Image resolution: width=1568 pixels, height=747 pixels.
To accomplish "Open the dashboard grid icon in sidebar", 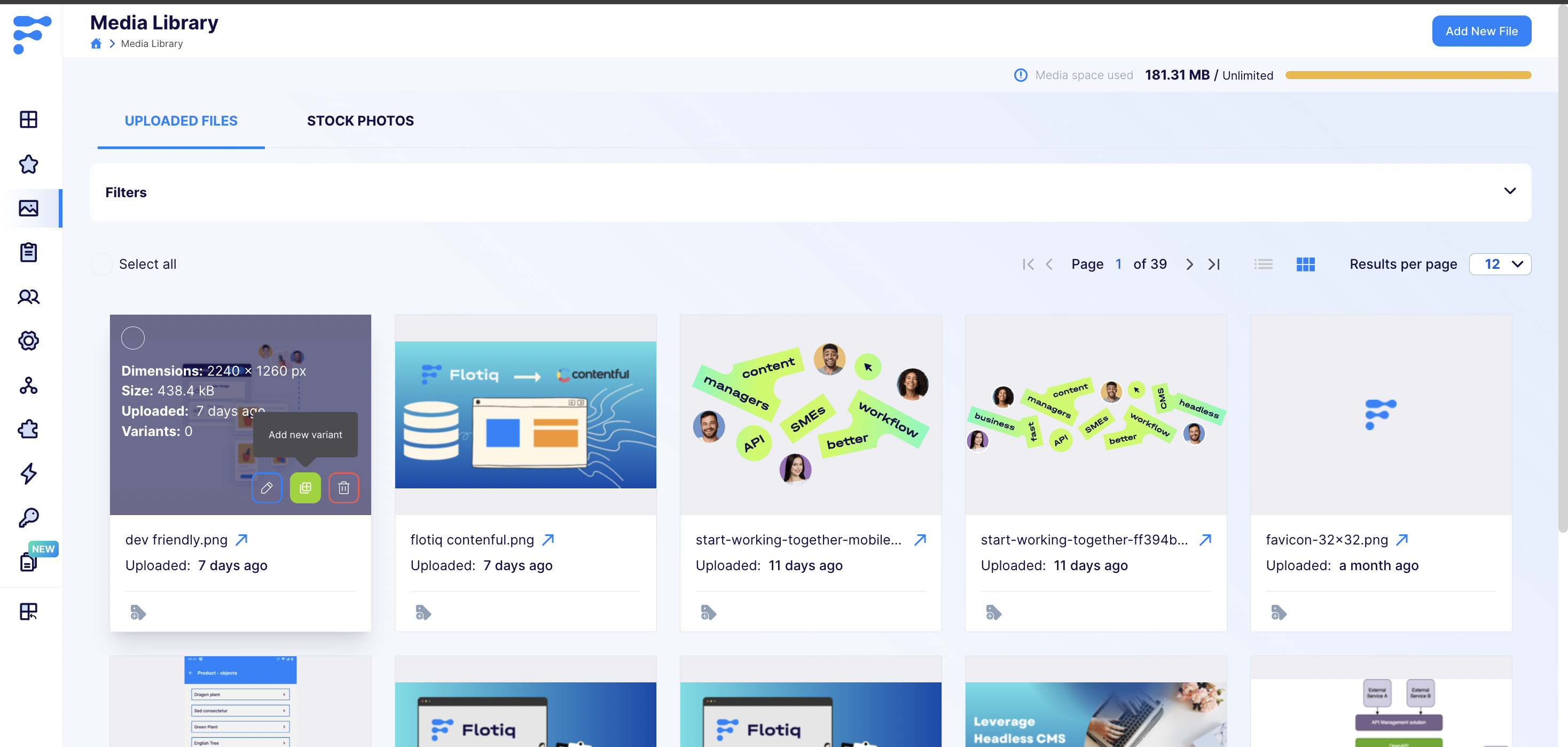I will pos(29,119).
